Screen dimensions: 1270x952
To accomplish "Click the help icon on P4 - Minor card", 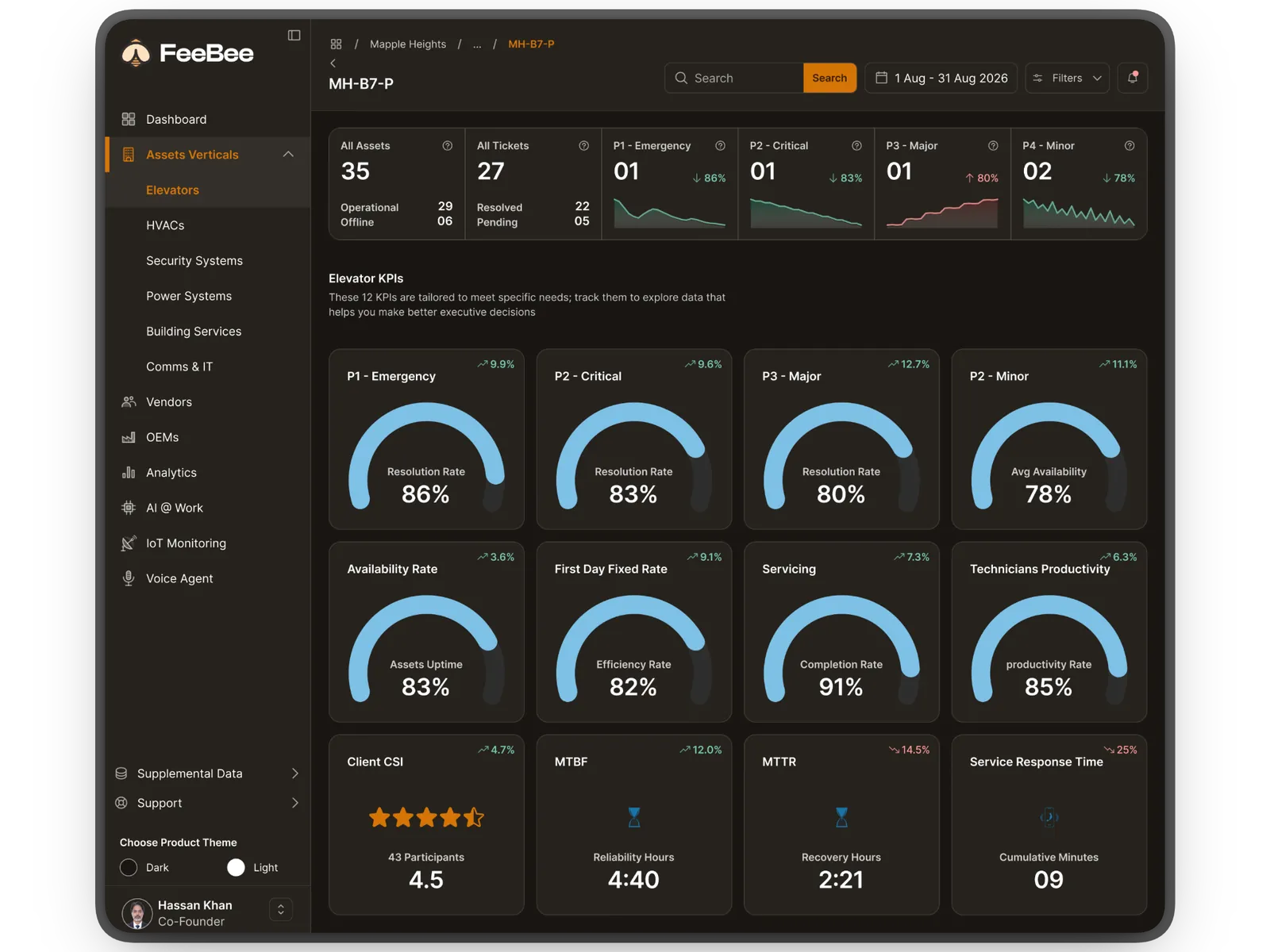I will pos(1130,146).
